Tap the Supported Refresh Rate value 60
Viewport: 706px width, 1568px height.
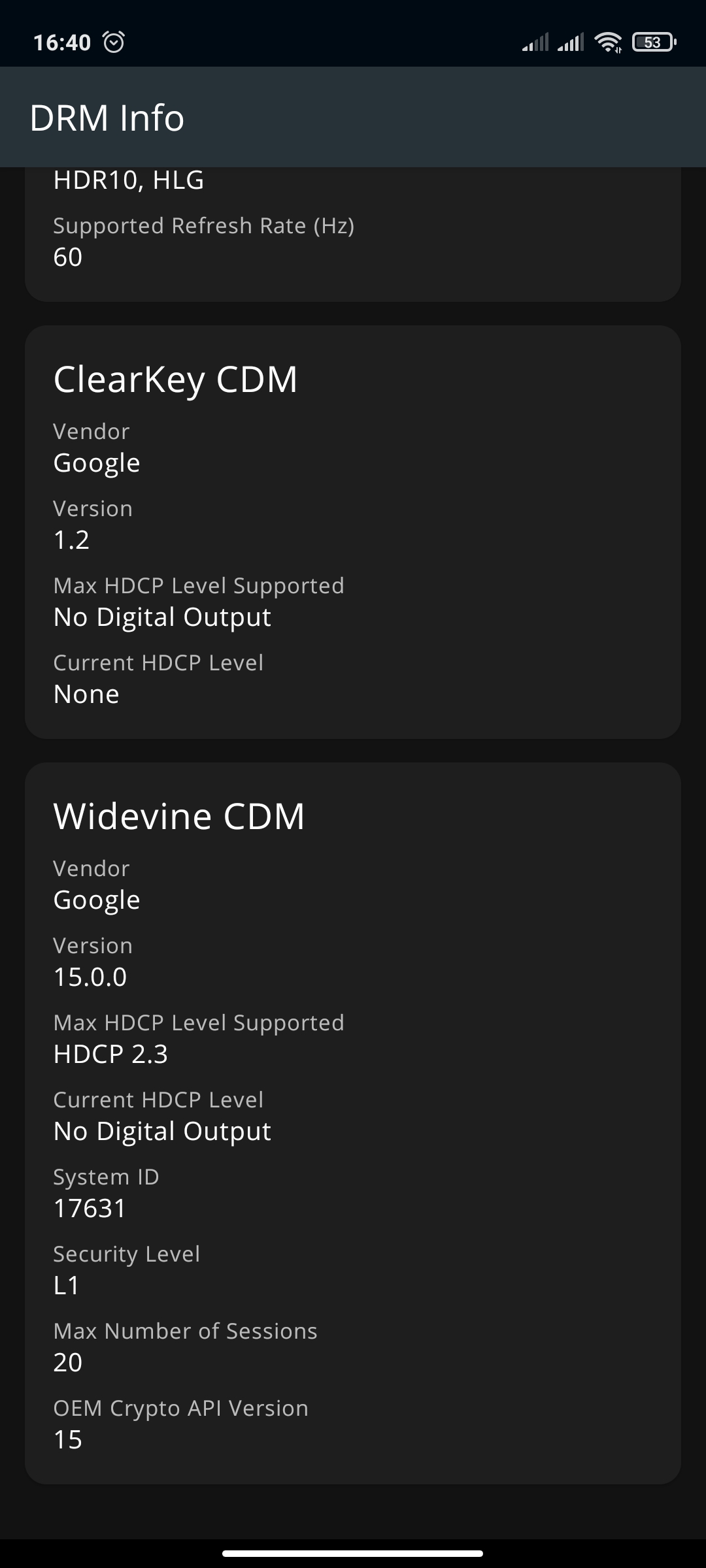(68, 257)
